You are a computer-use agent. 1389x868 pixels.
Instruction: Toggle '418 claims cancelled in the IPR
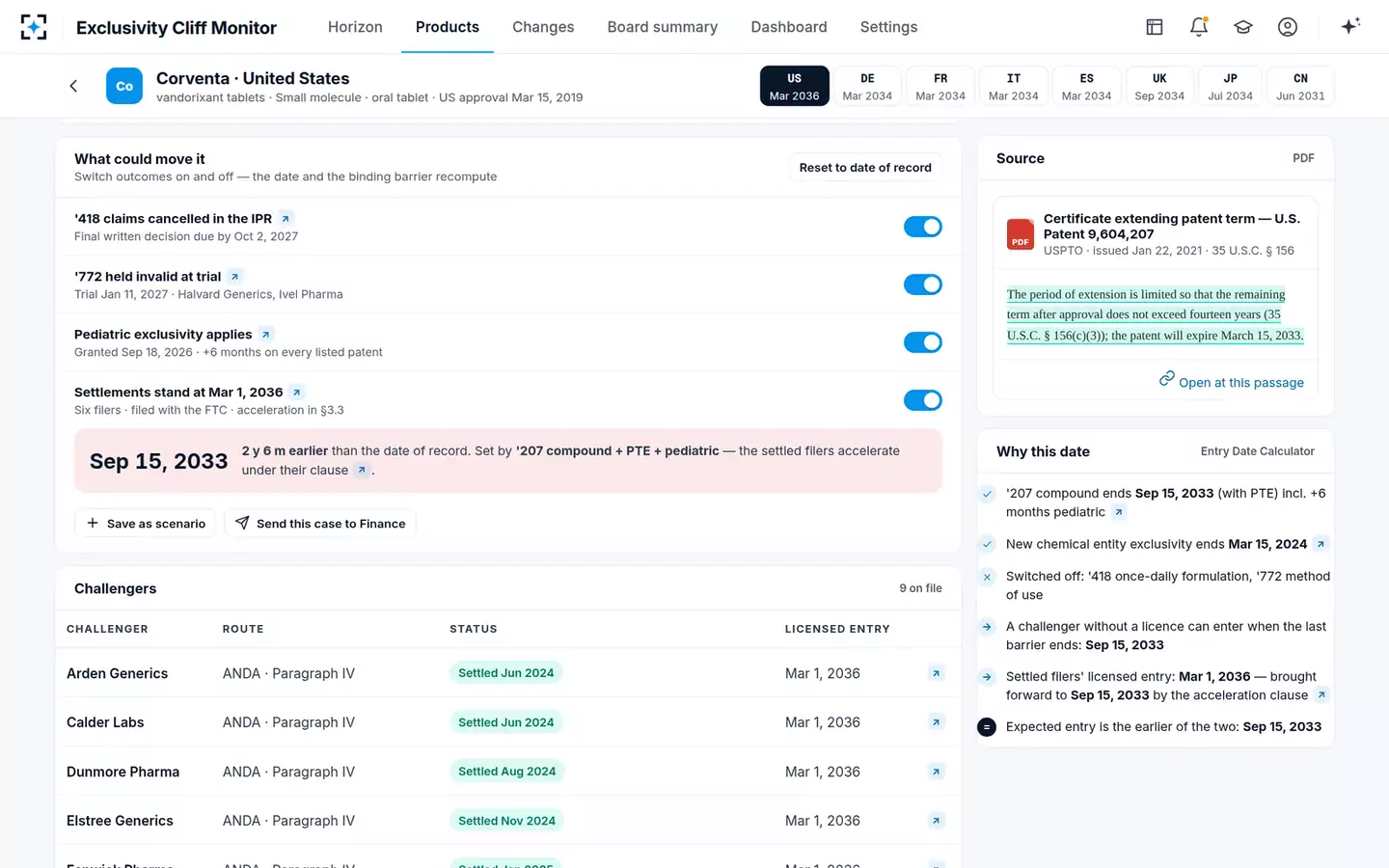[x=923, y=227]
